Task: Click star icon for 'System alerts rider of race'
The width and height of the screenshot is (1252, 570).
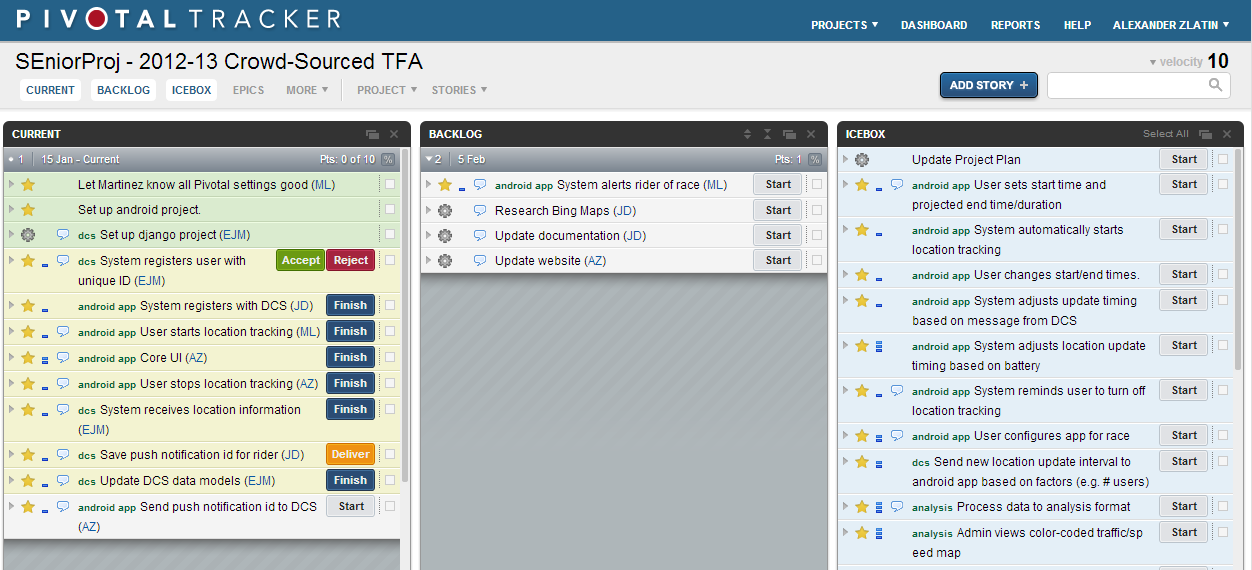Action: pyautogui.click(x=445, y=185)
